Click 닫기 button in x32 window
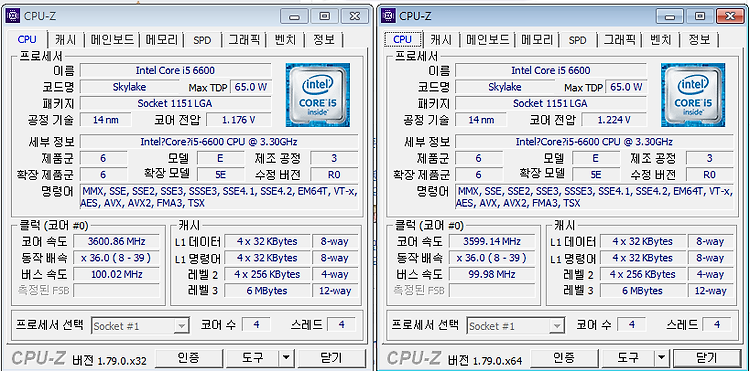 [330, 357]
